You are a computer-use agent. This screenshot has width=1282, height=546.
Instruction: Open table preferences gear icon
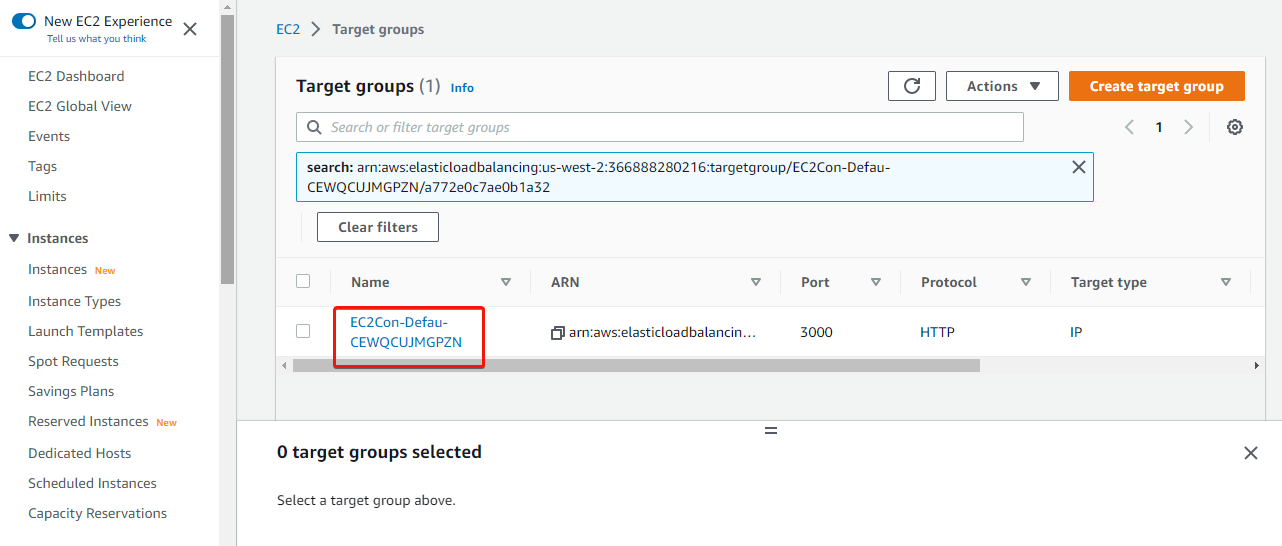click(1235, 127)
